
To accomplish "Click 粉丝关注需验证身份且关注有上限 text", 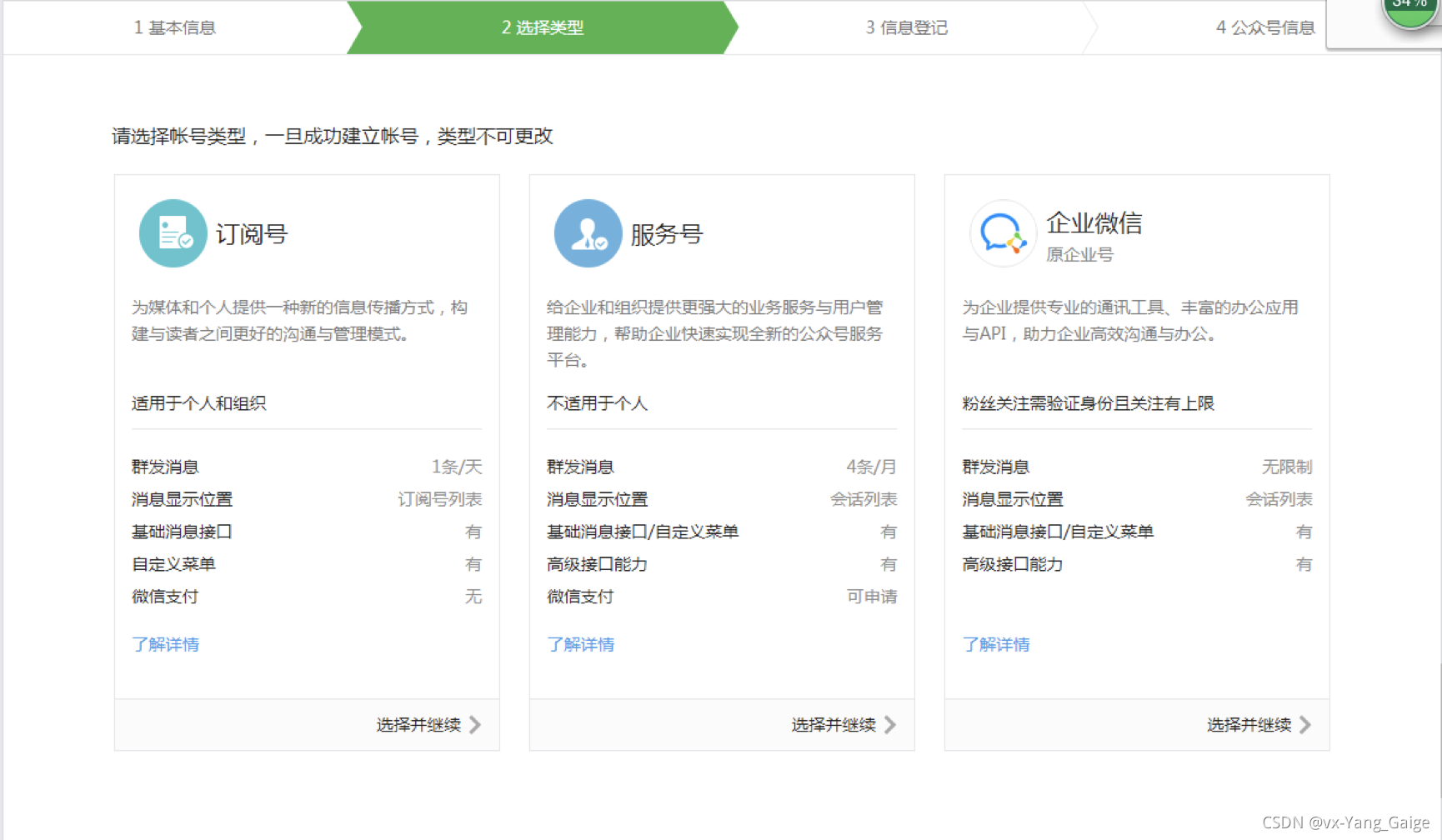I will [1089, 403].
